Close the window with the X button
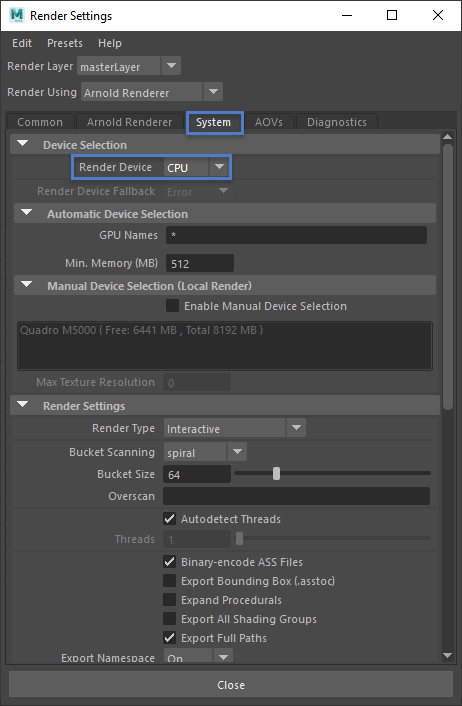 [x=438, y=15]
